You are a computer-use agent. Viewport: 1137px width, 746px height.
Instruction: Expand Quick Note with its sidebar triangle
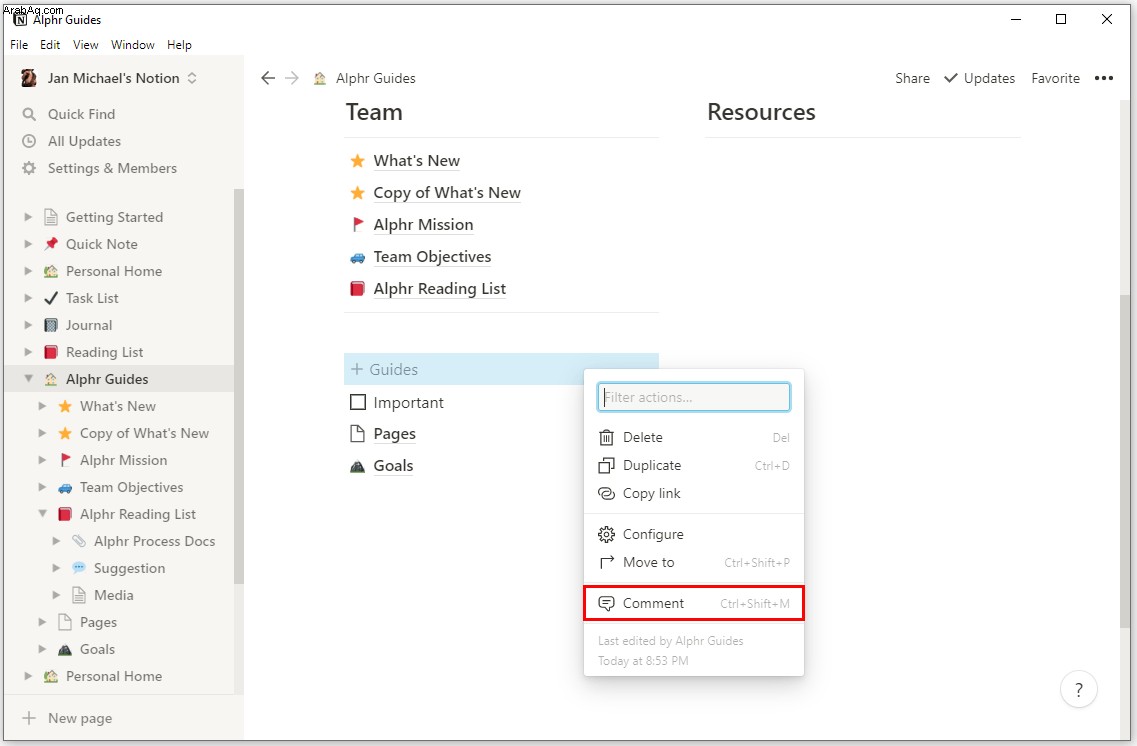click(x=28, y=244)
